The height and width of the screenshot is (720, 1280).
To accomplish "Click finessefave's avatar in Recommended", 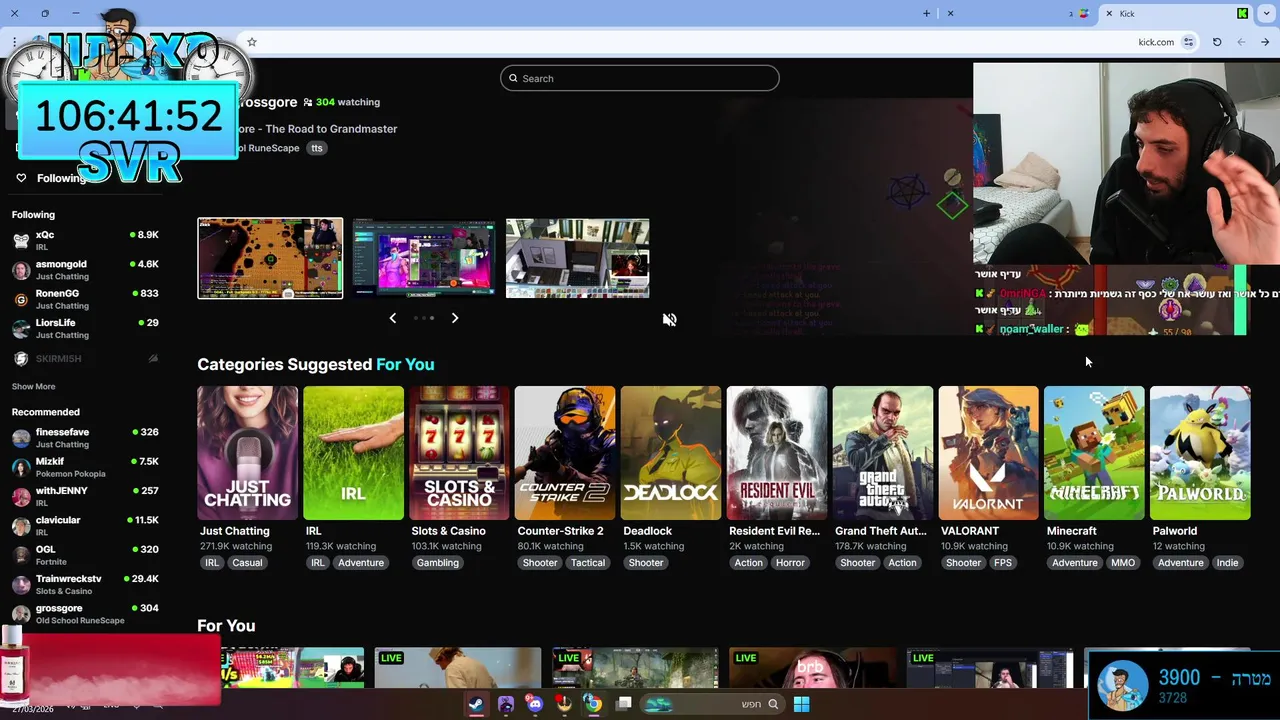I will [x=21, y=438].
